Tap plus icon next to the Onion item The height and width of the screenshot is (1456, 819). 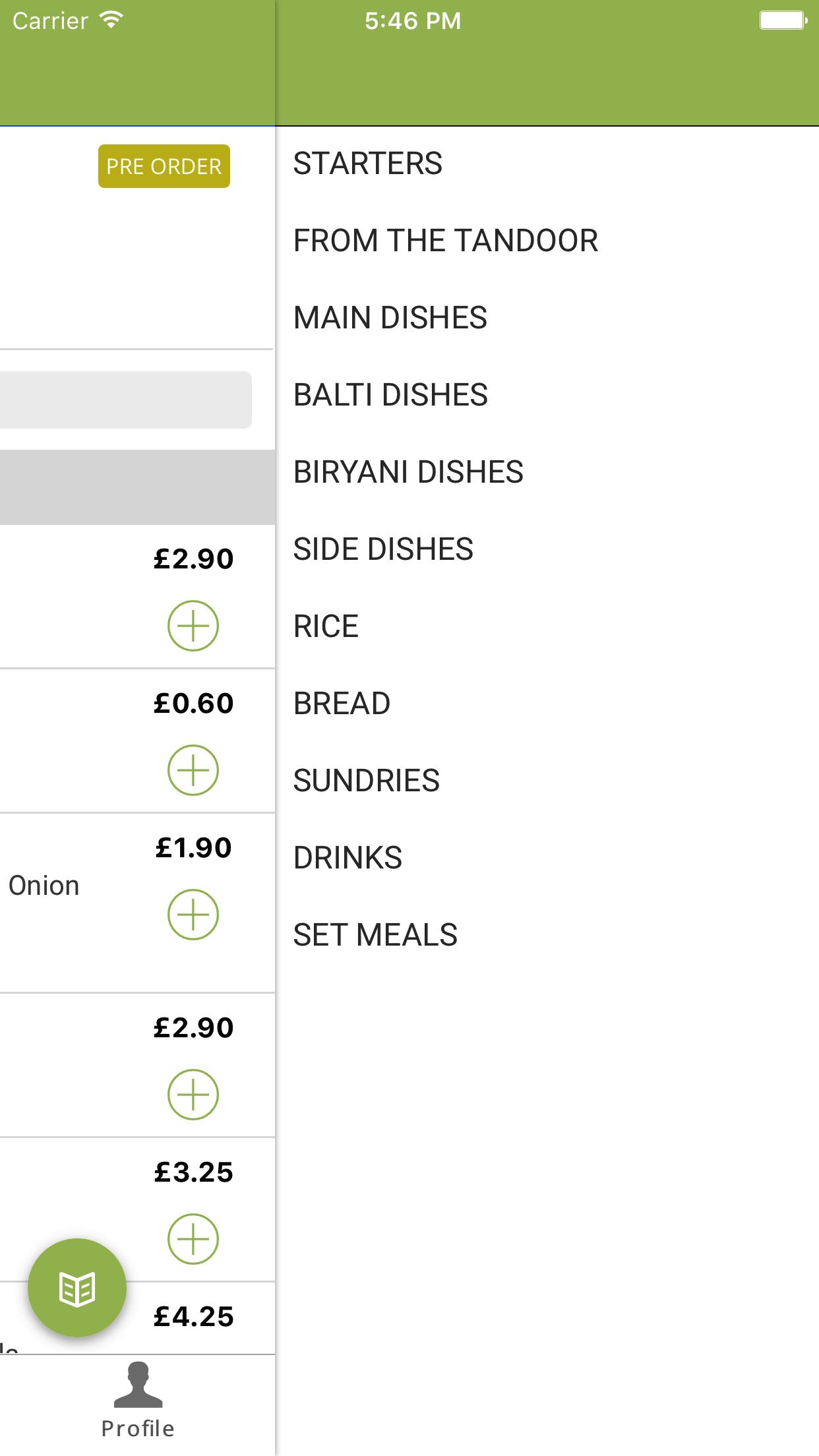point(193,914)
